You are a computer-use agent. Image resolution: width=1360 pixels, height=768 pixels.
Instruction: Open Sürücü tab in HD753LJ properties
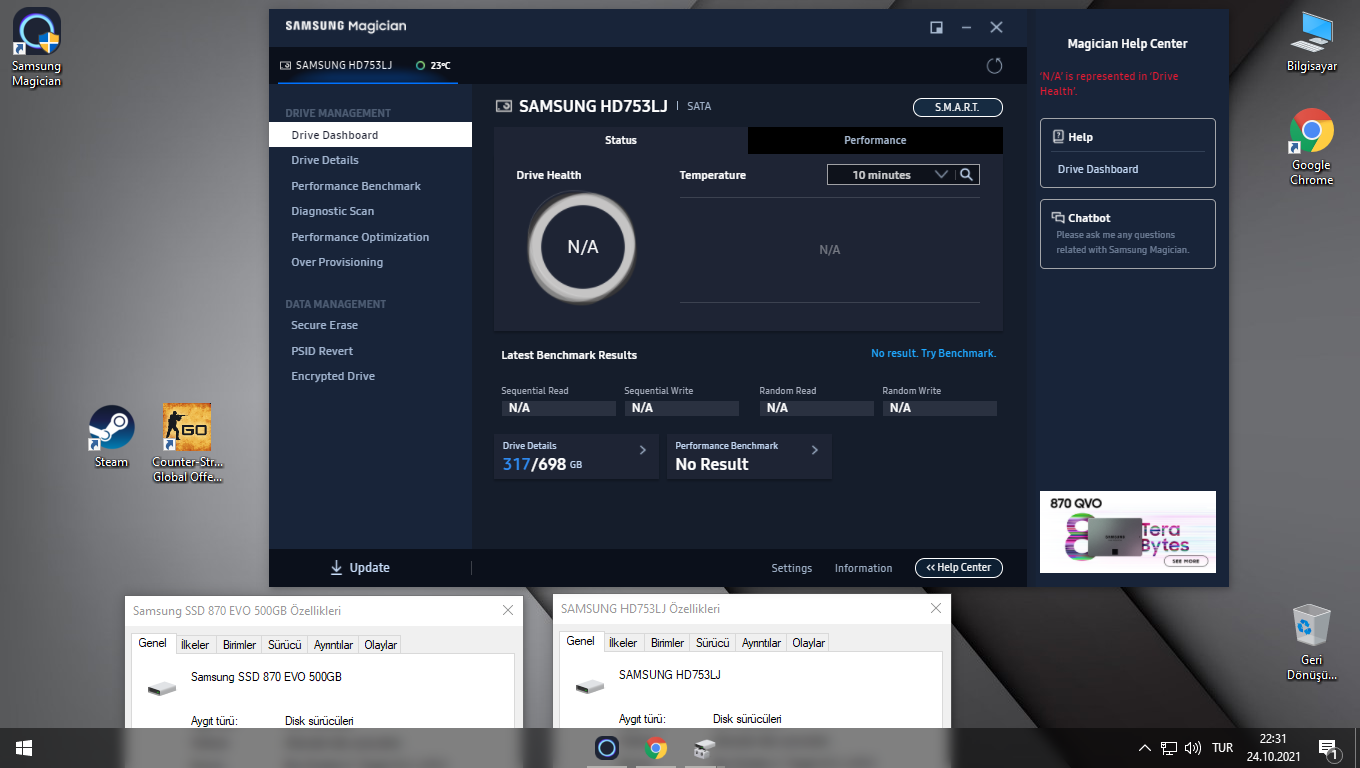[713, 643]
